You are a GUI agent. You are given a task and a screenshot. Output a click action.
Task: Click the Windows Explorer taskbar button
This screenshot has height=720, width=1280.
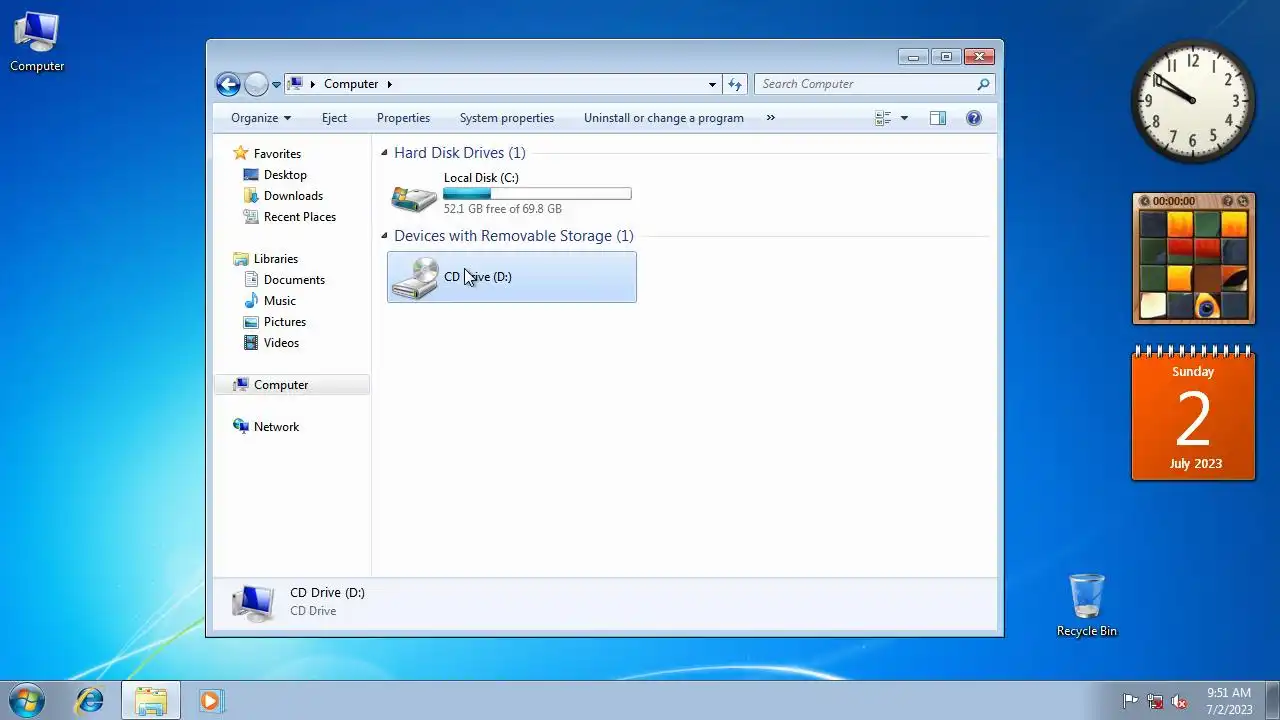151,701
